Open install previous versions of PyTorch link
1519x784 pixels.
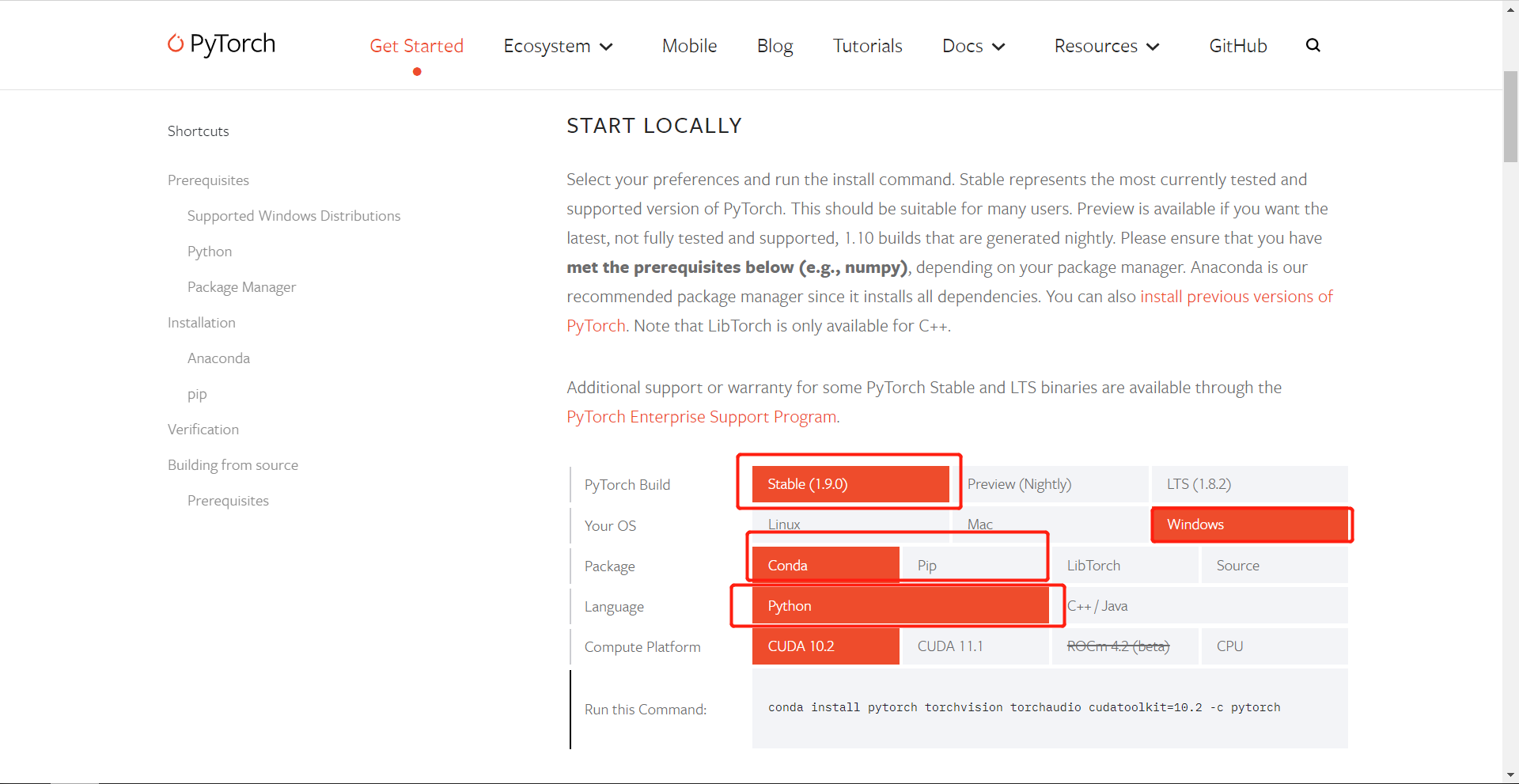1236,297
